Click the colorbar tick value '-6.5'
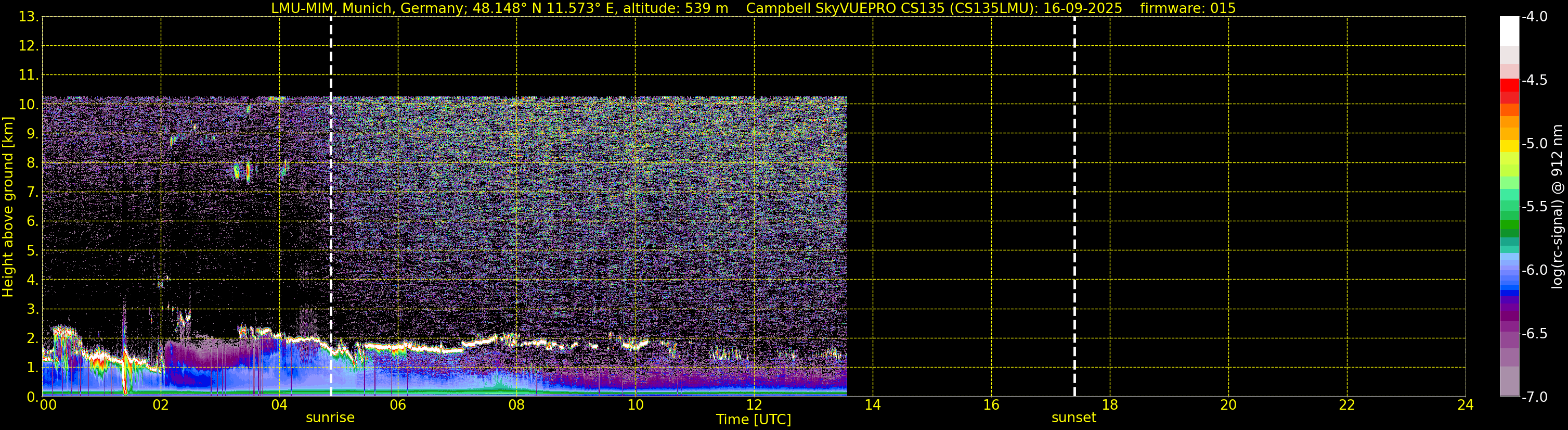This screenshot has height=430, width=1568. [x=1535, y=333]
